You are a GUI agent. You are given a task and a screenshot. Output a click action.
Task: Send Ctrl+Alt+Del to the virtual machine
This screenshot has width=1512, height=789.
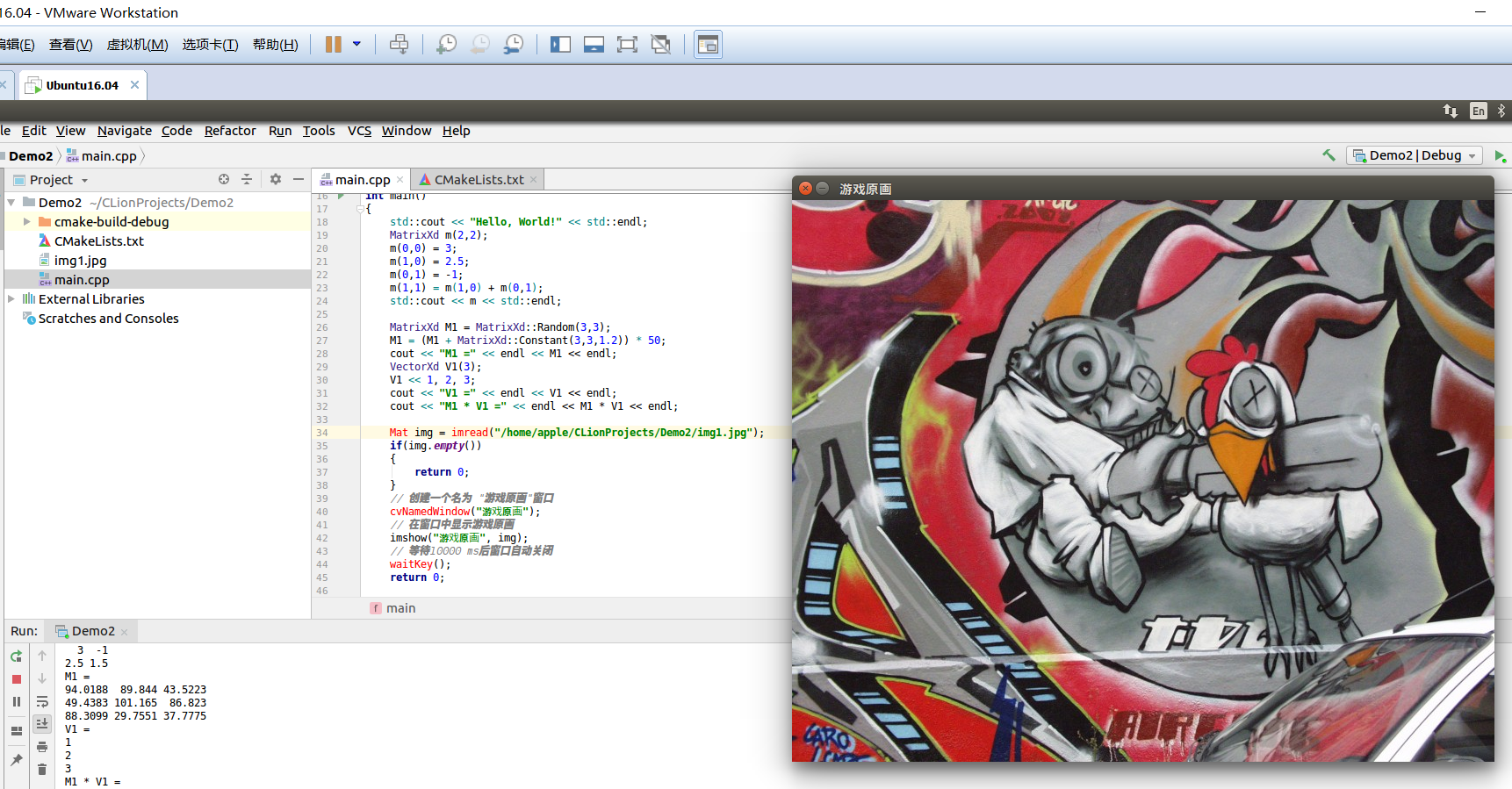pos(399,44)
